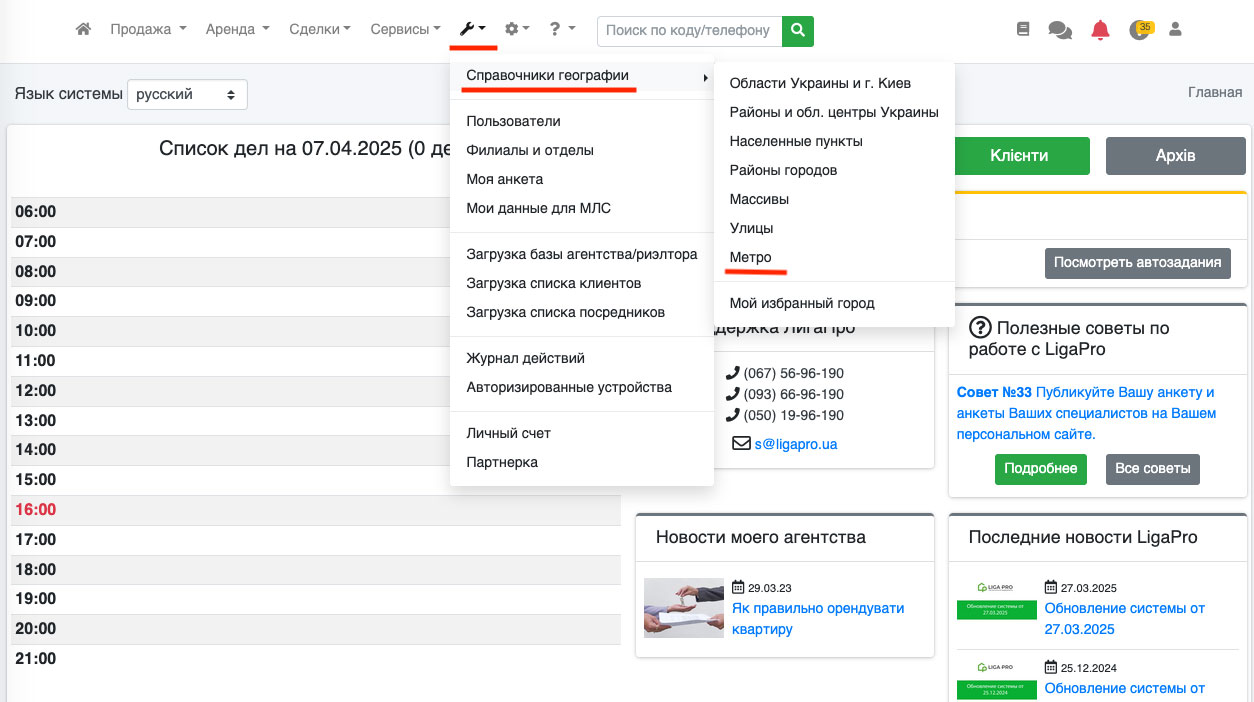1254x702 pixels.
Task: Open the book documentation icon
Action: tap(1022, 30)
